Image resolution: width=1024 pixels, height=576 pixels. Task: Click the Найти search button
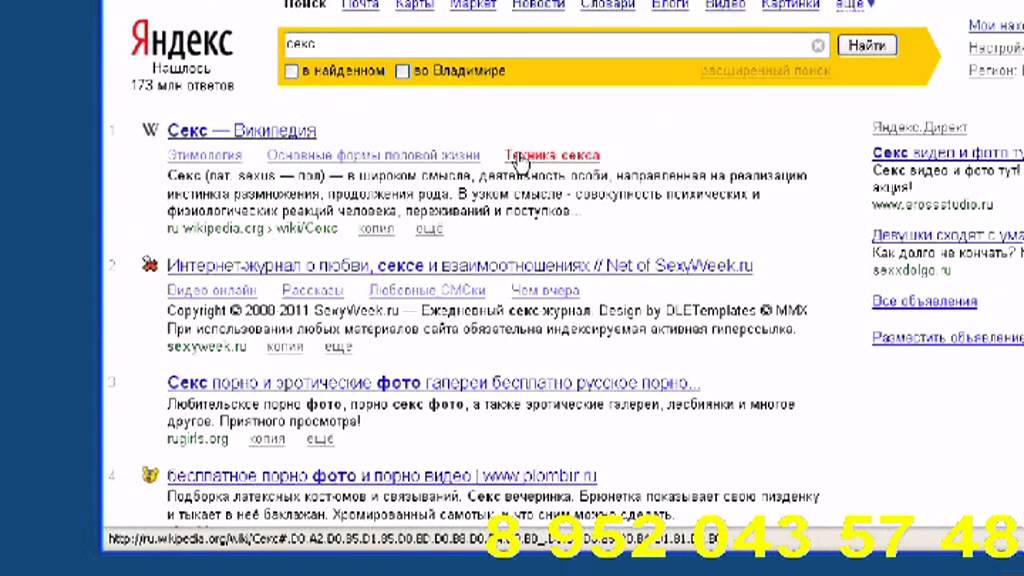pyautogui.click(x=867, y=45)
